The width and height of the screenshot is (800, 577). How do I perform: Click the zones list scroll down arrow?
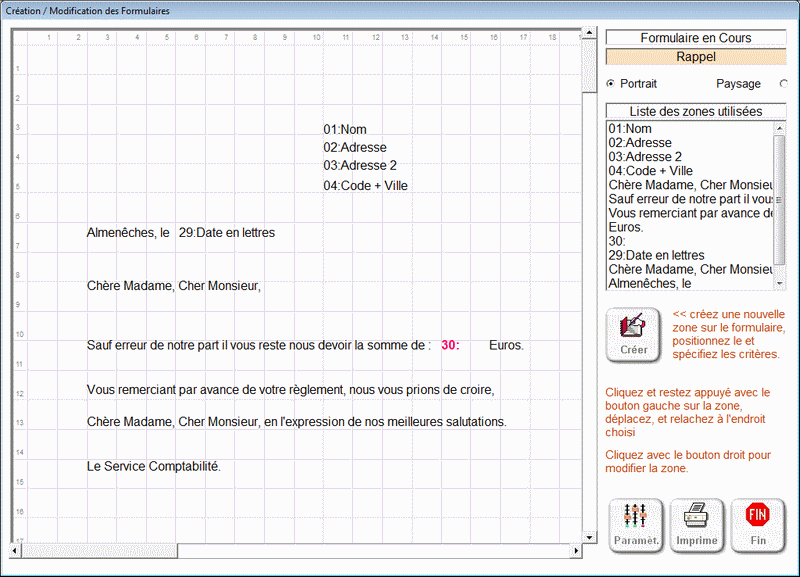click(x=780, y=283)
